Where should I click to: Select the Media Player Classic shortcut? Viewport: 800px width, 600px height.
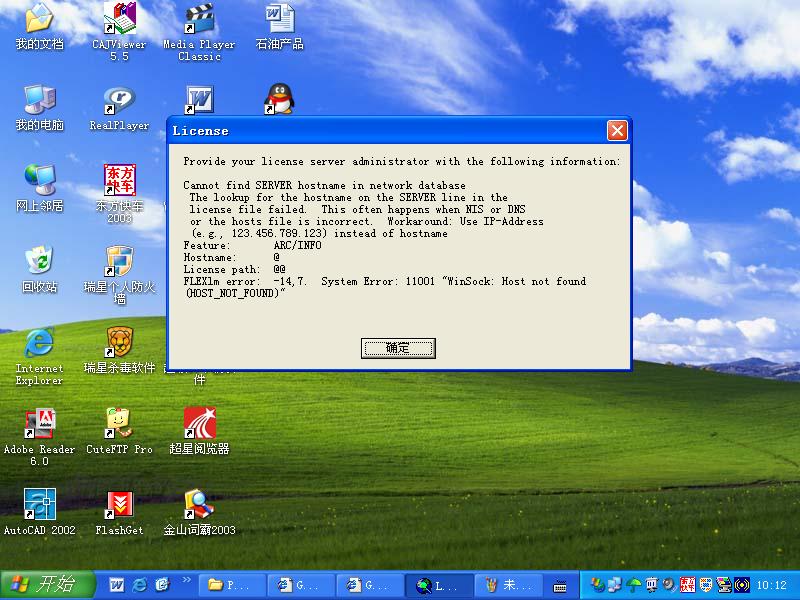199,32
